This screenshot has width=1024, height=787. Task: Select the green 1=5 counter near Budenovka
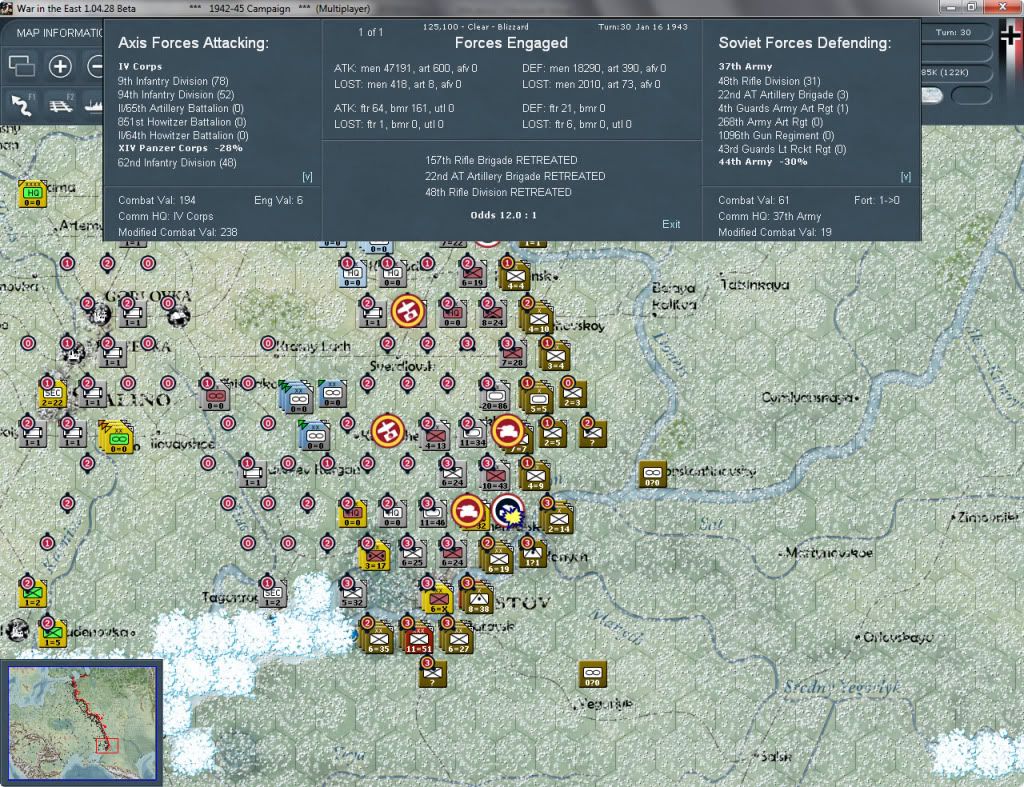click(x=52, y=634)
